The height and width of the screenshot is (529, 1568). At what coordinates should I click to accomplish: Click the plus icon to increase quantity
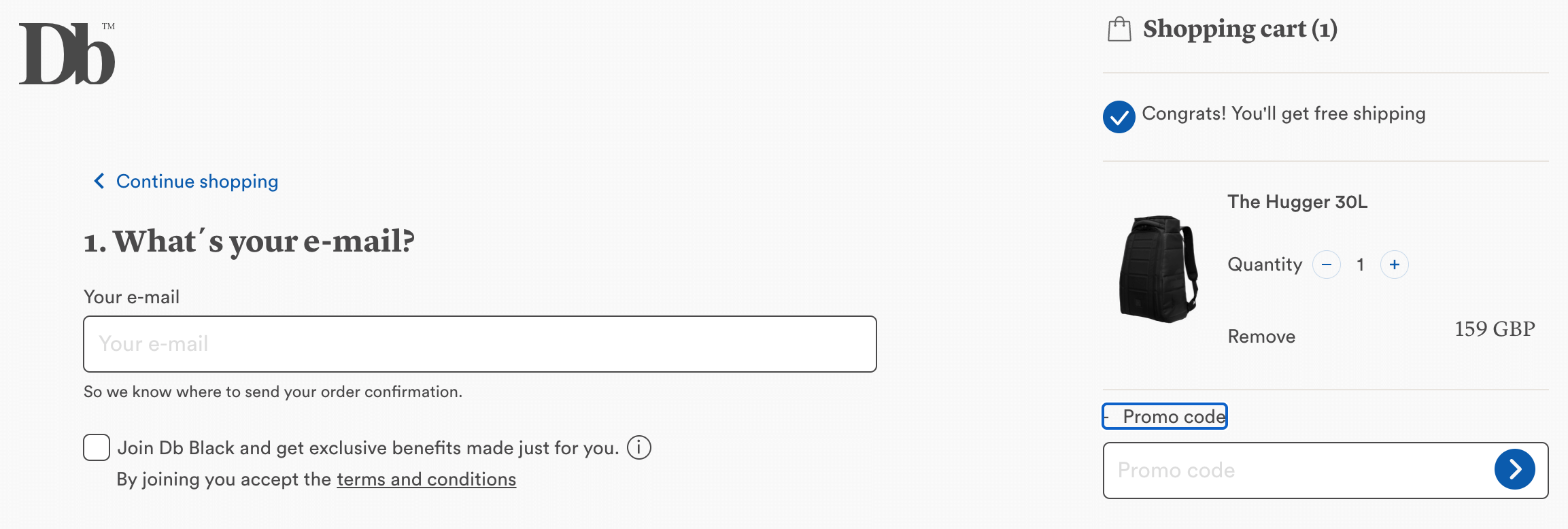[1394, 264]
